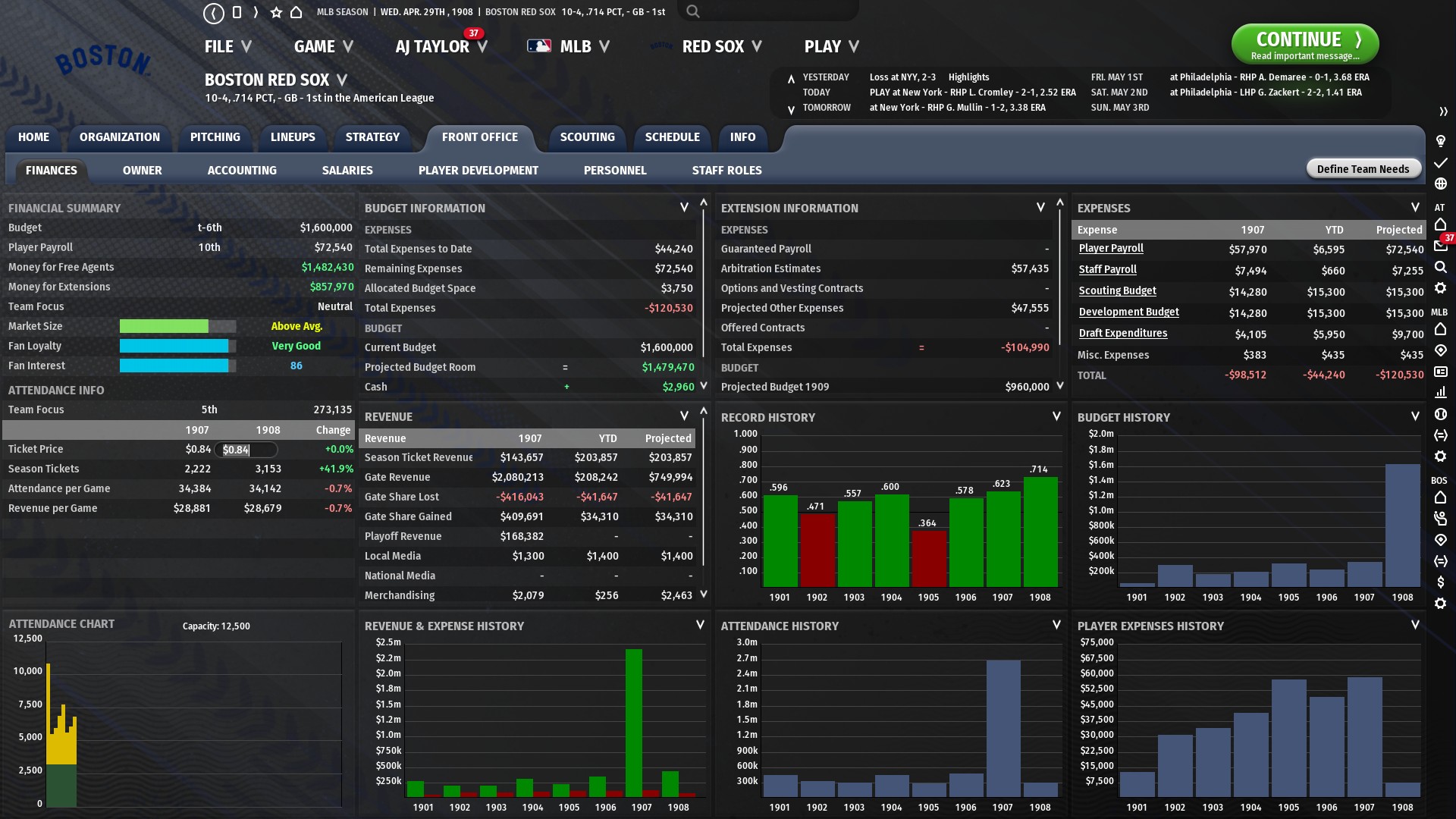Click the baseball icon in the MLB sidebar
Screen dimensions: 1456x819
(x=1440, y=414)
